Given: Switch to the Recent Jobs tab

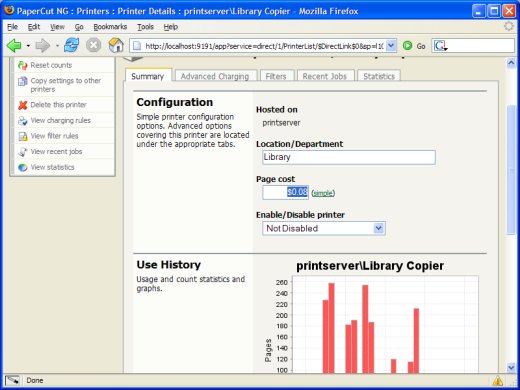Looking at the screenshot, I should 325,76.
